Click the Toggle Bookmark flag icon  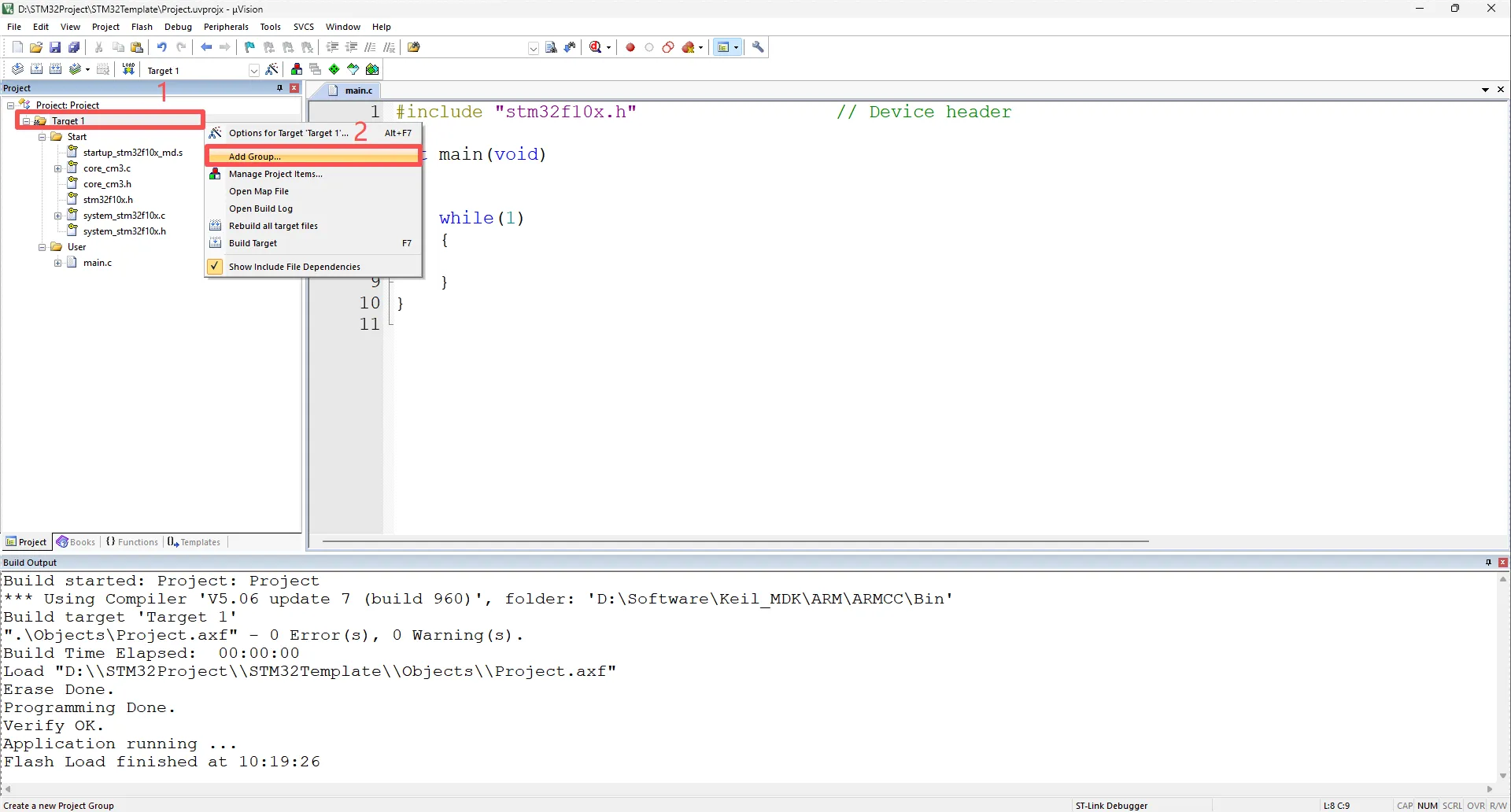pyautogui.click(x=249, y=47)
